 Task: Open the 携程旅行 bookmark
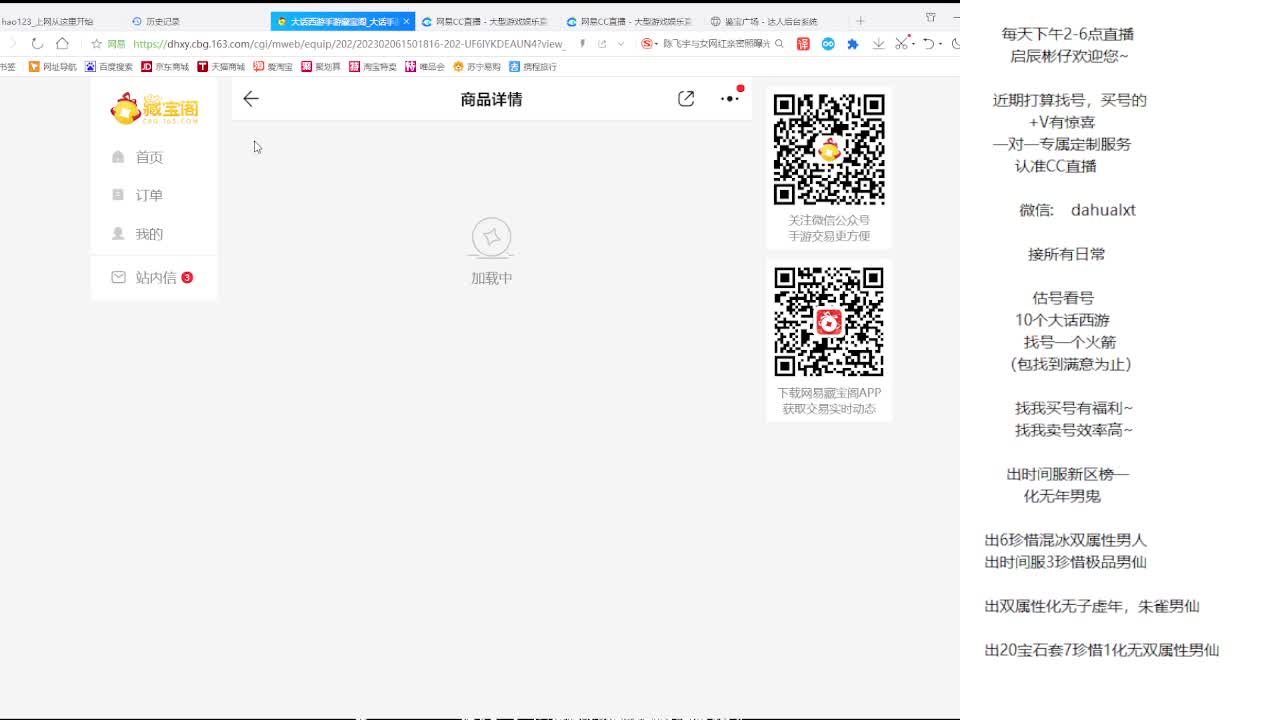(x=533, y=67)
